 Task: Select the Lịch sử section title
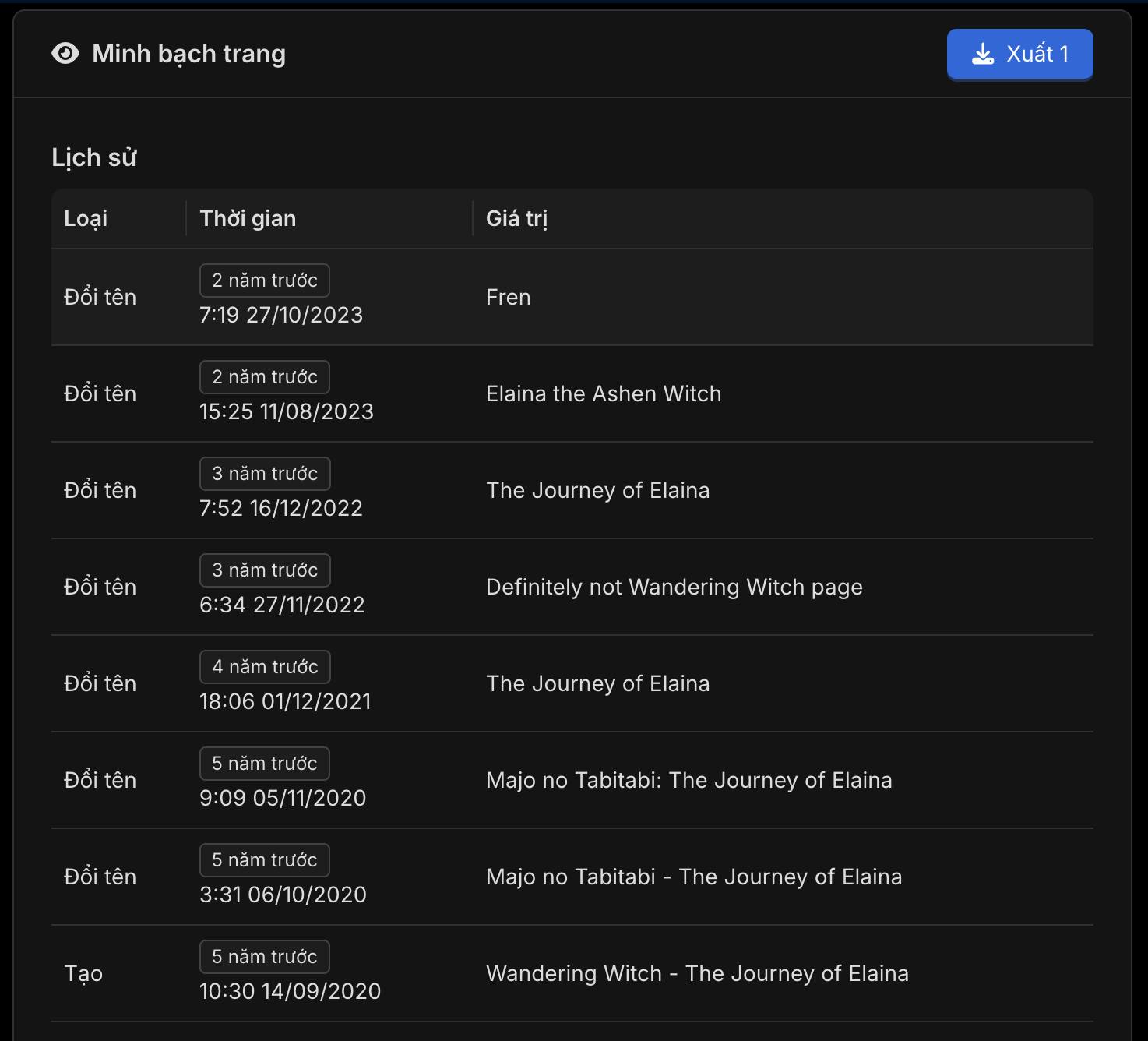(x=94, y=157)
